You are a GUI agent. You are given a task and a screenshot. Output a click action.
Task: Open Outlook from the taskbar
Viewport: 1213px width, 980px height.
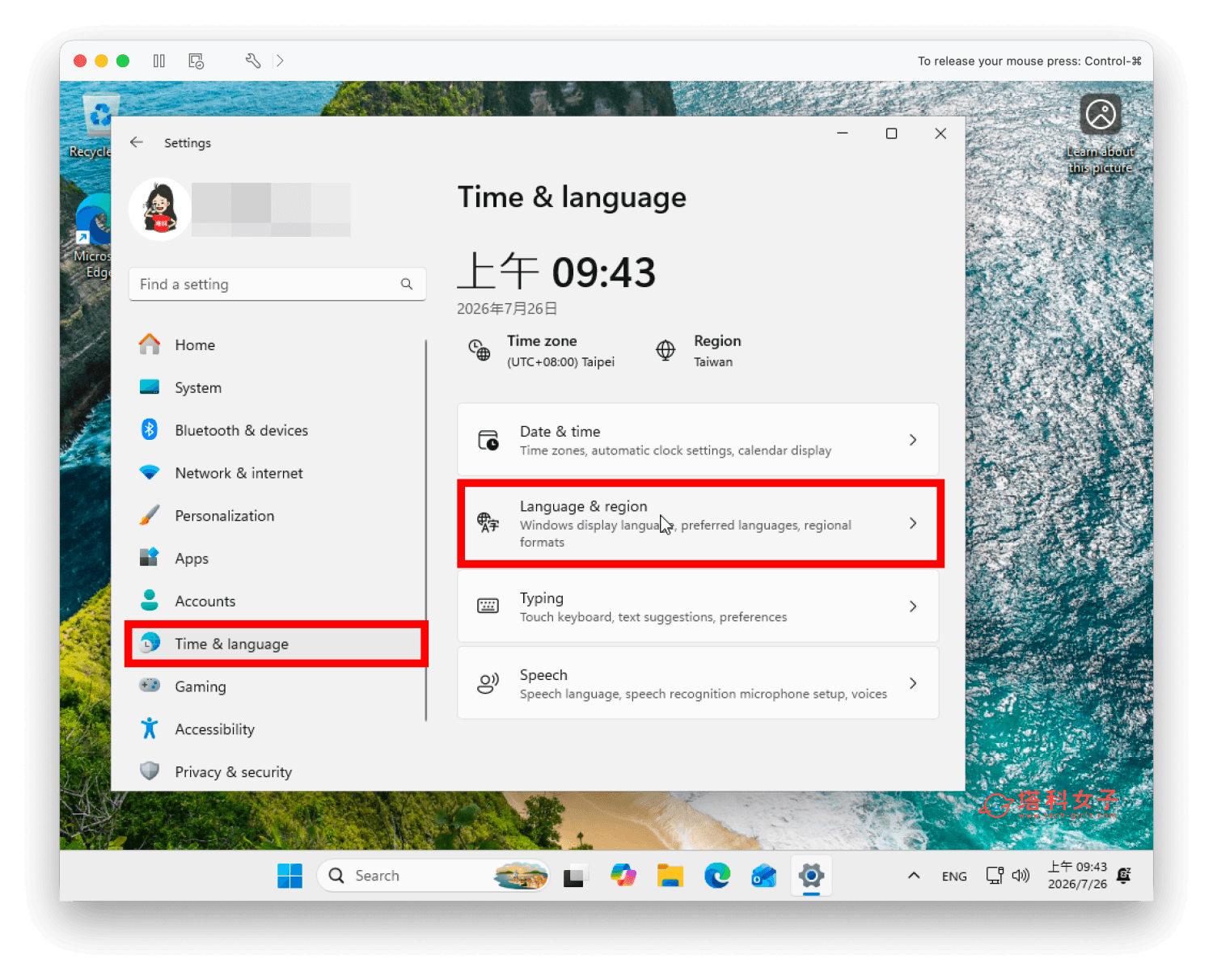[764, 875]
